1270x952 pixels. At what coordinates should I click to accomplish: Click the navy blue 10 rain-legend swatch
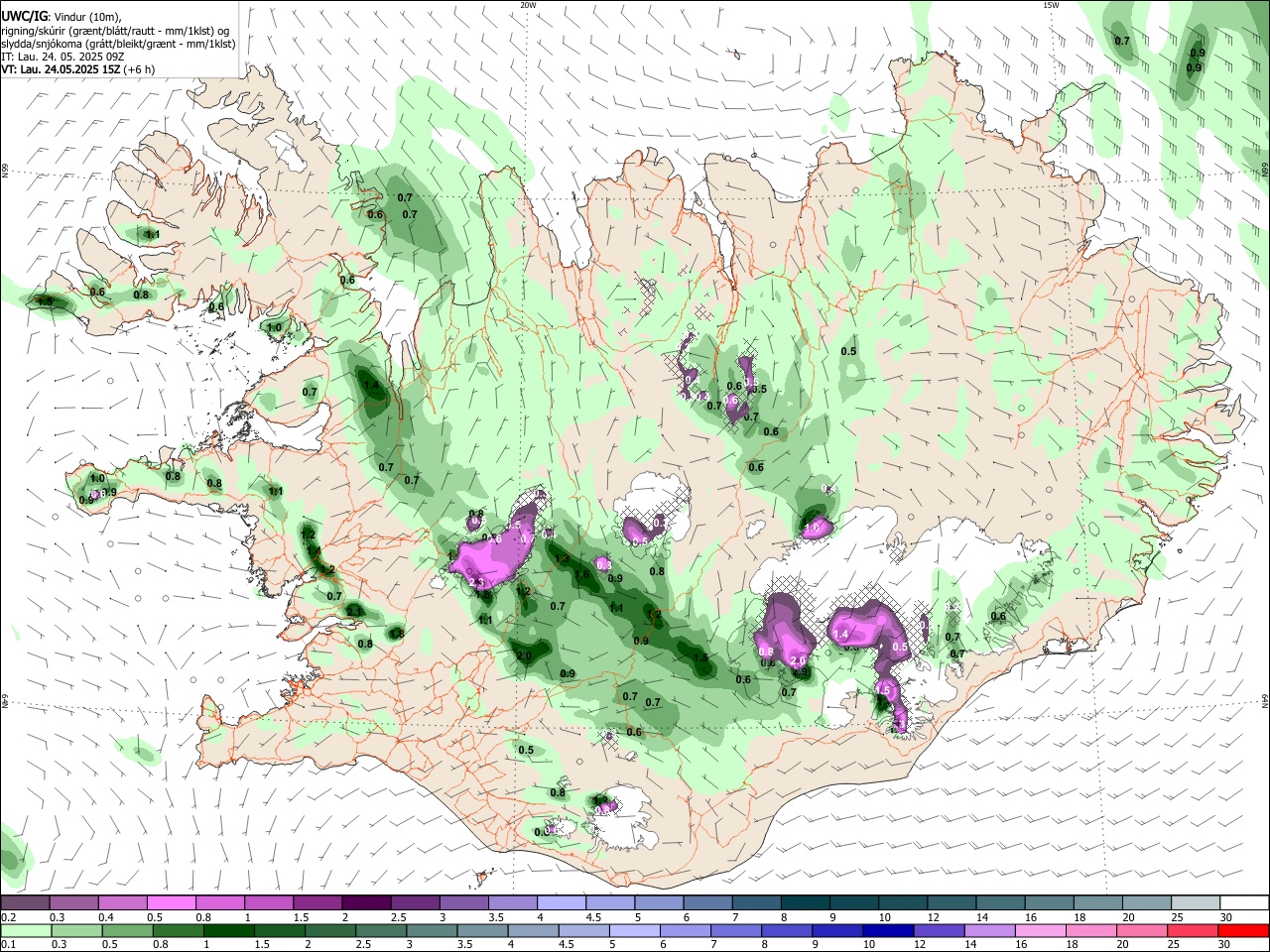click(888, 931)
